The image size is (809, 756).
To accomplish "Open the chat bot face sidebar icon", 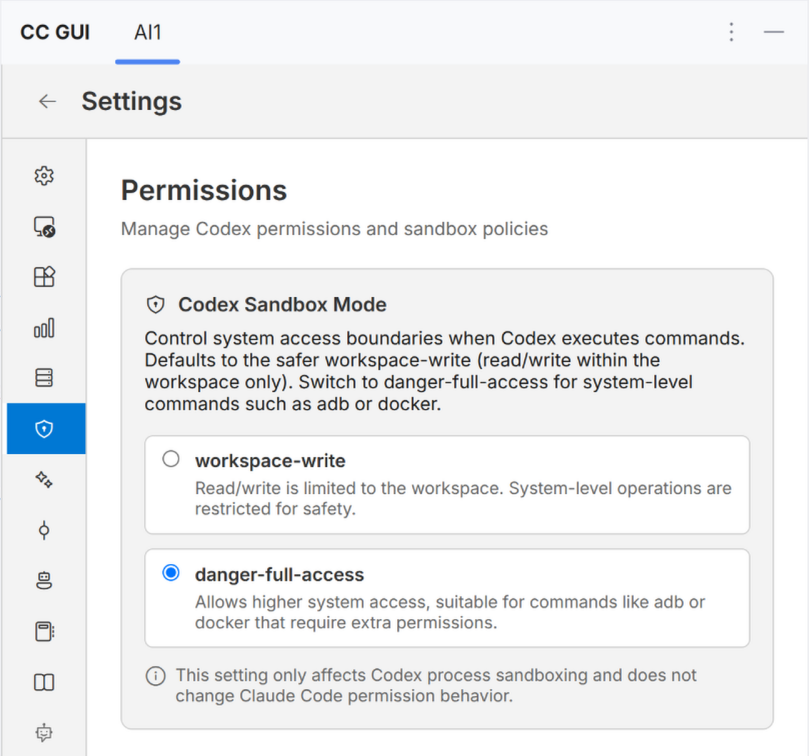I will tap(44, 733).
